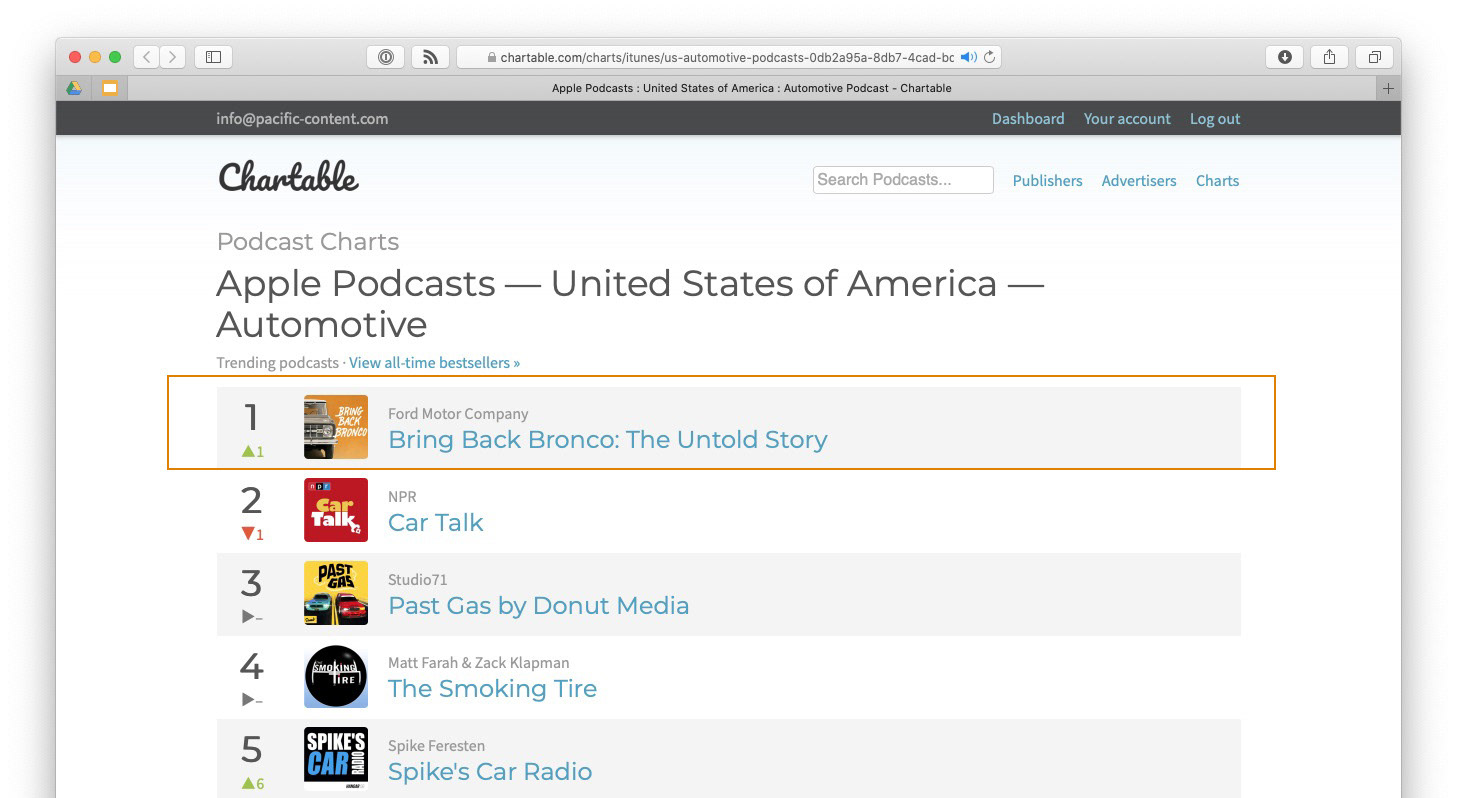Viewport: 1457px width, 798px height.
Task: Open Charts page
Action: (x=1217, y=181)
